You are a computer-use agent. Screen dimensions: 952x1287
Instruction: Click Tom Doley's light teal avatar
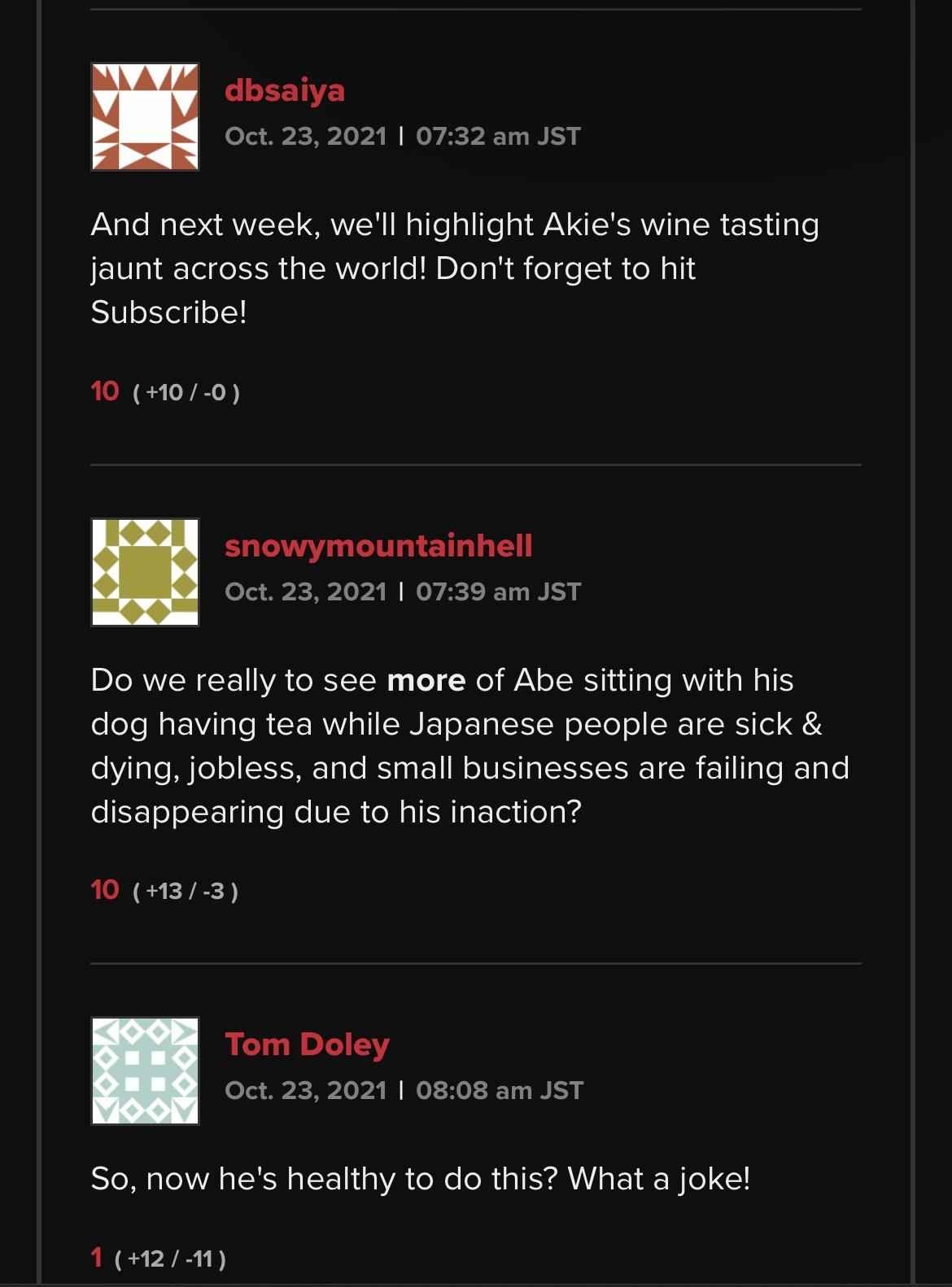click(145, 1070)
